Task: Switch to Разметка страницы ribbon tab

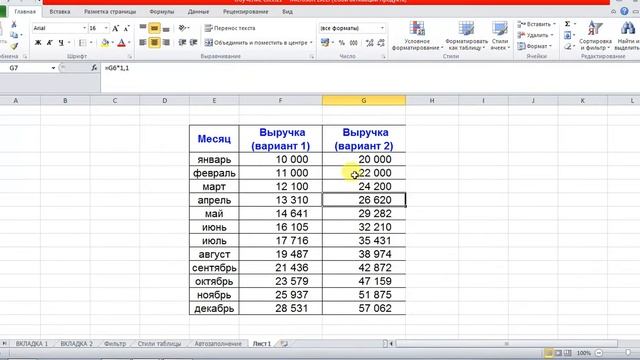Action: [x=110, y=12]
